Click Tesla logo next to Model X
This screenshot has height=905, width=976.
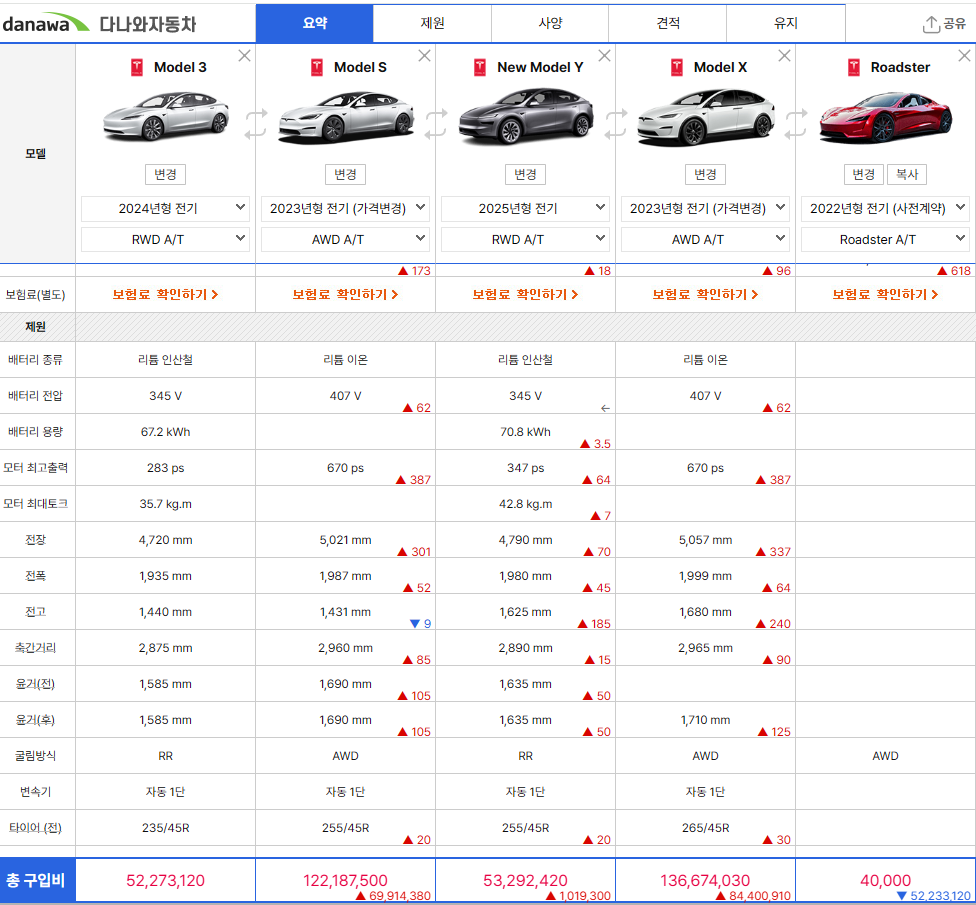coord(677,67)
